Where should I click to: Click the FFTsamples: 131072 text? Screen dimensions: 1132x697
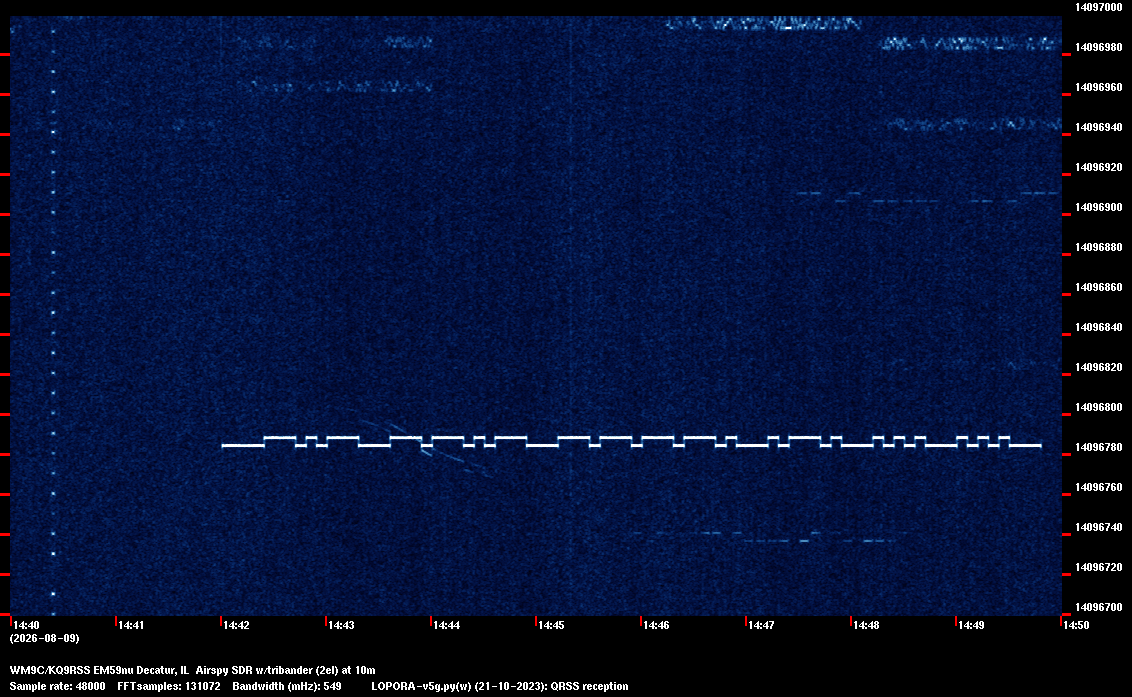coord(169,686)
